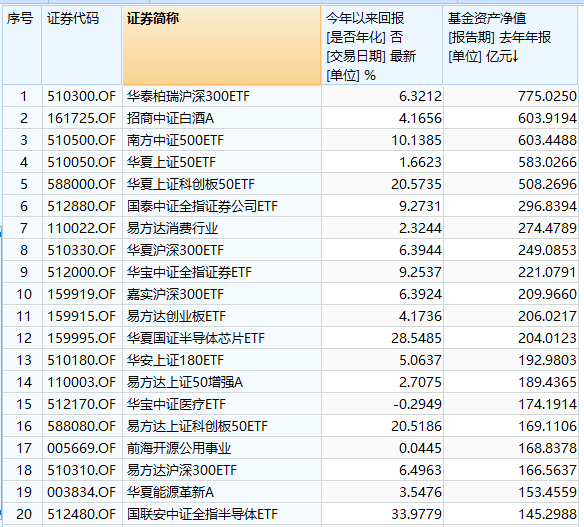This screenshot has height=527, width=584.
Task: Select fund name 华泰柏瑞沪深300ETF
Action: (188, 96)
